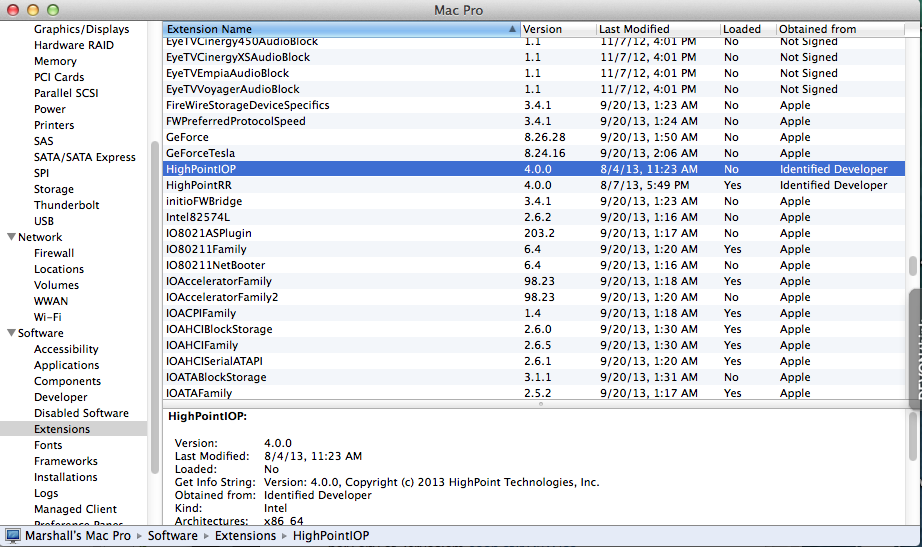Viewport: 922px width, 547px height.
Task: Select Hardware RAID in the sidebar
Action: point(74,45)
